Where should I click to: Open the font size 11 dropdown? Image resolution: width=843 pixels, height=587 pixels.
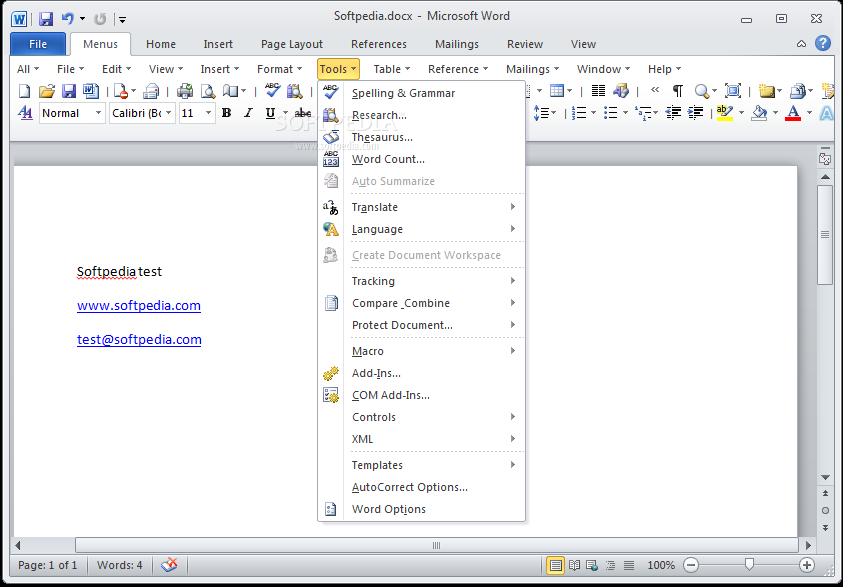pos(209,113)
